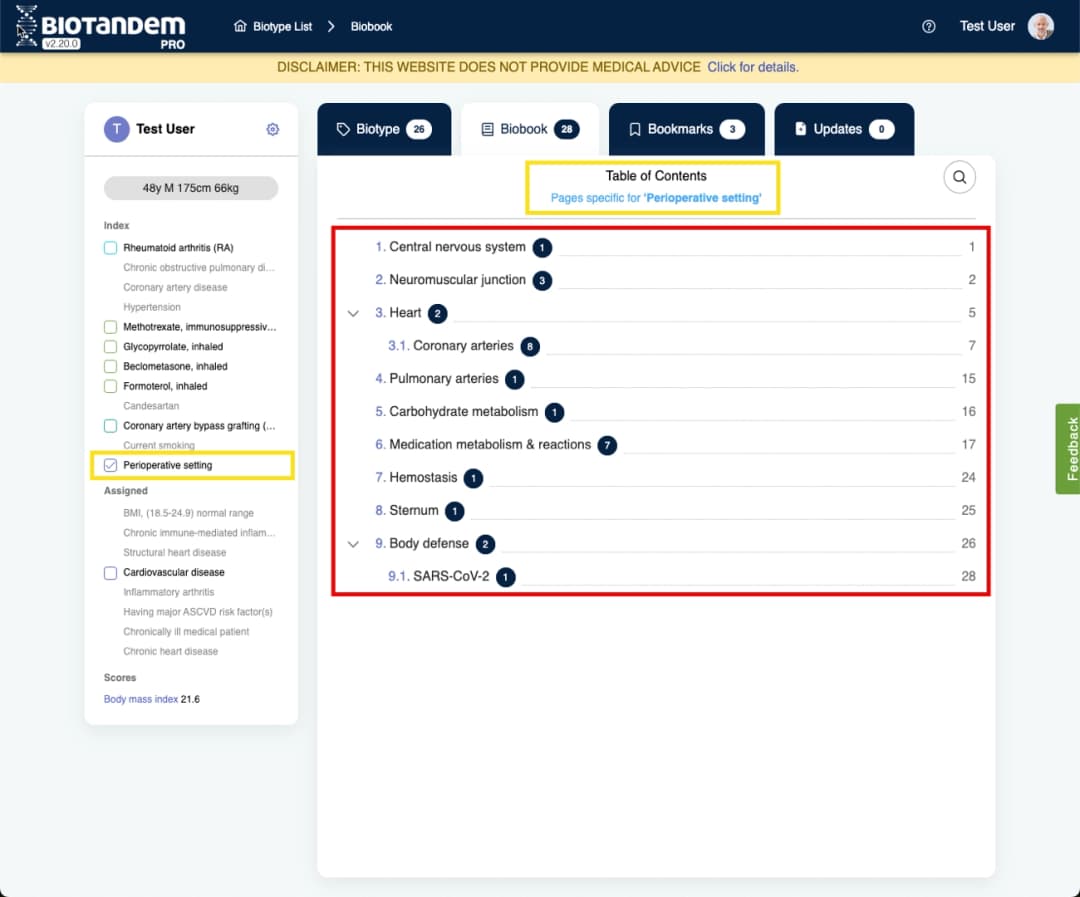Click the table of contents search icon
Image resolution: width=1080 pixels, height=897 pixels.
[959, 178]
